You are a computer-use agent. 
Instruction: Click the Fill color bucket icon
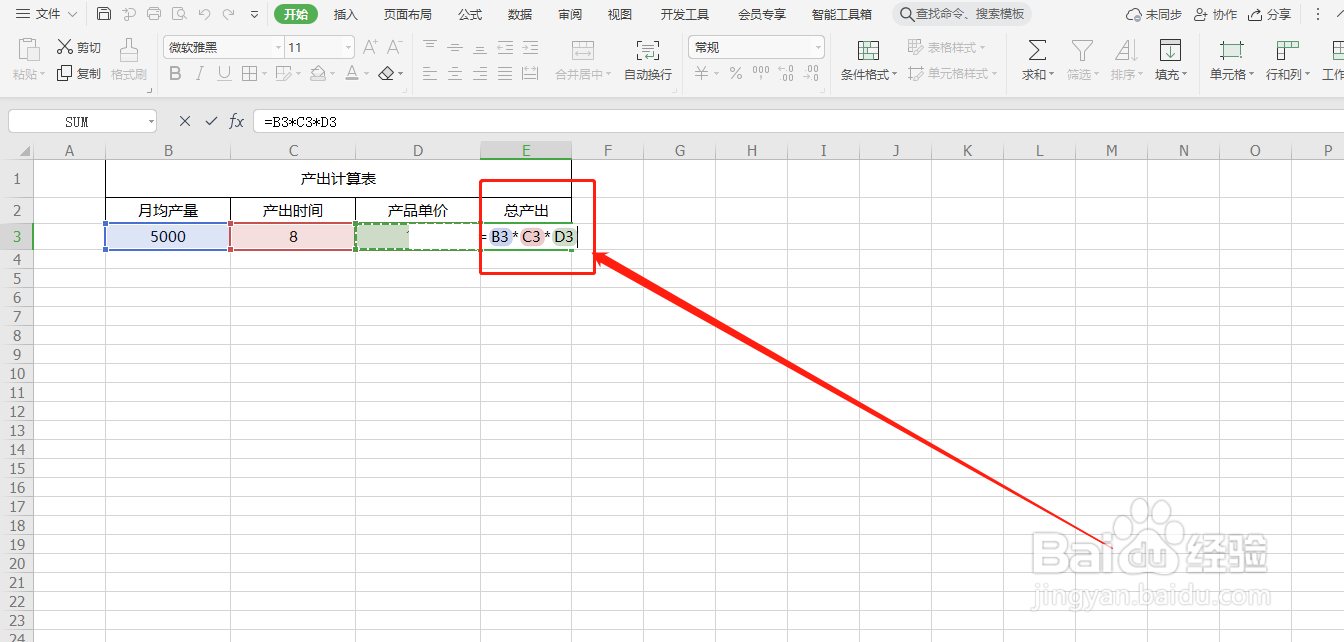[317, 73]
